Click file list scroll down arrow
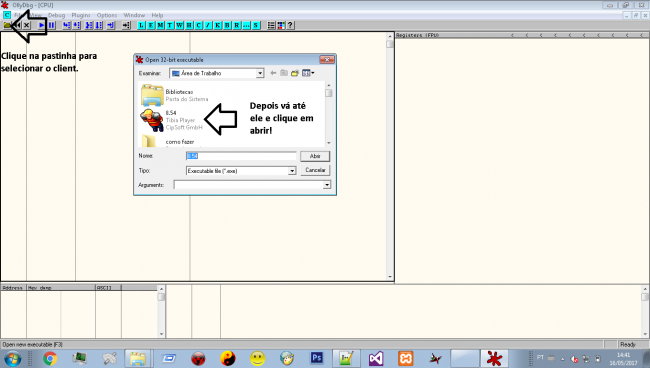The width and height of the screenshot is (650, 368). [x=329, y=143]
